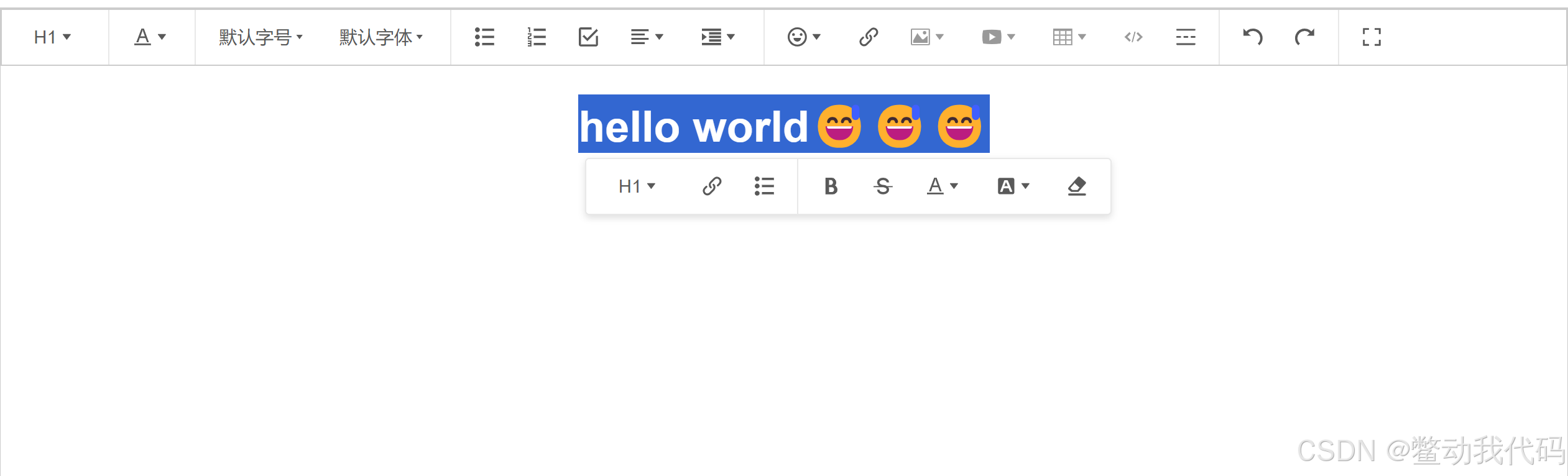This screenshot has width=1568, height=476.
Task: Apply bulleted list from floating toolbar
Action: [x=764, y=186]
